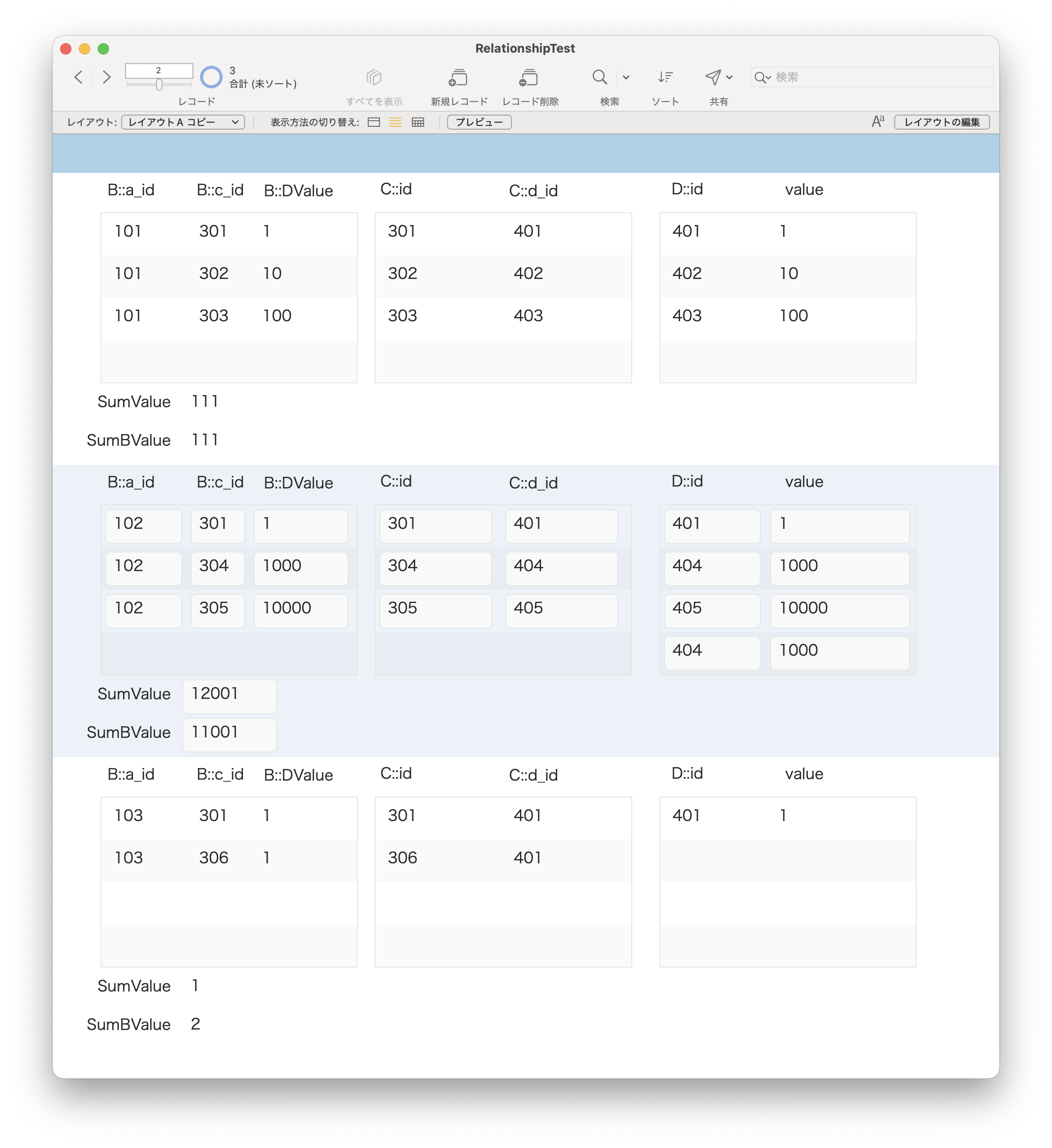Image resolution: width=1052 pixels, height=1148 pixels.
Task: Open the layout selection dropdown
Action: pos(183,123)
